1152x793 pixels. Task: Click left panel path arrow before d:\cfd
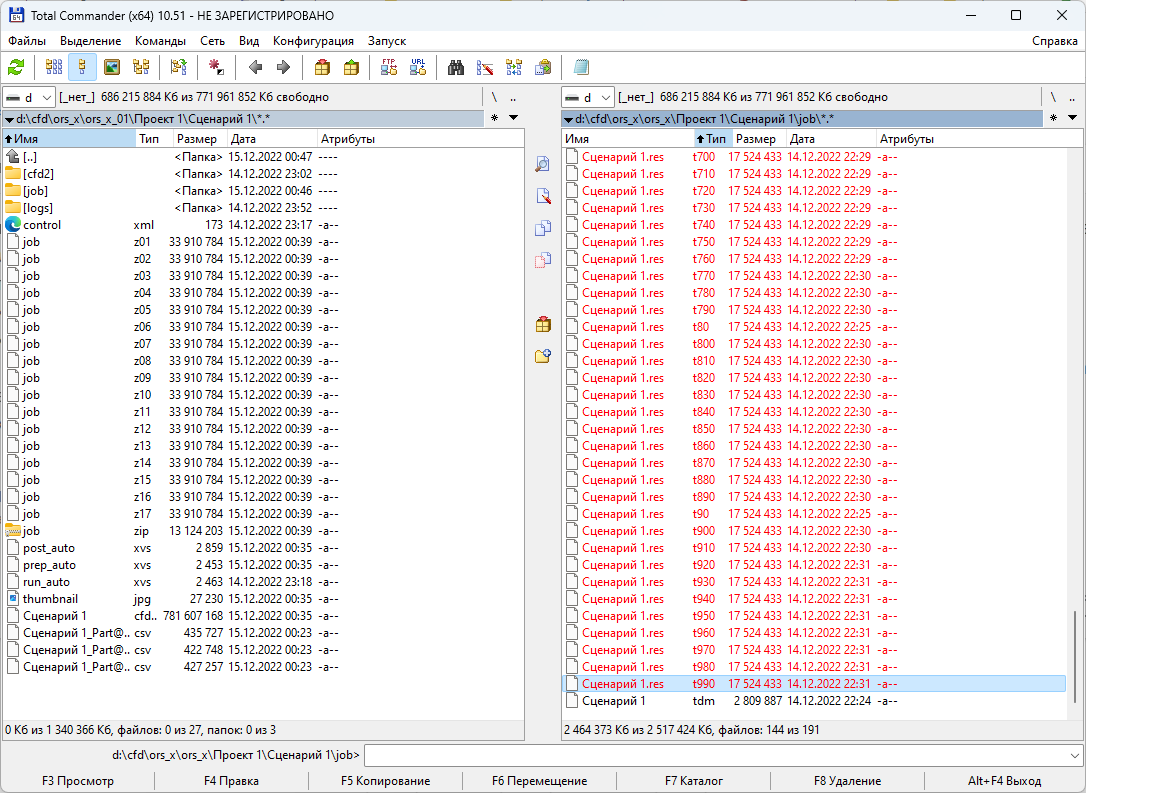(10, 119)
